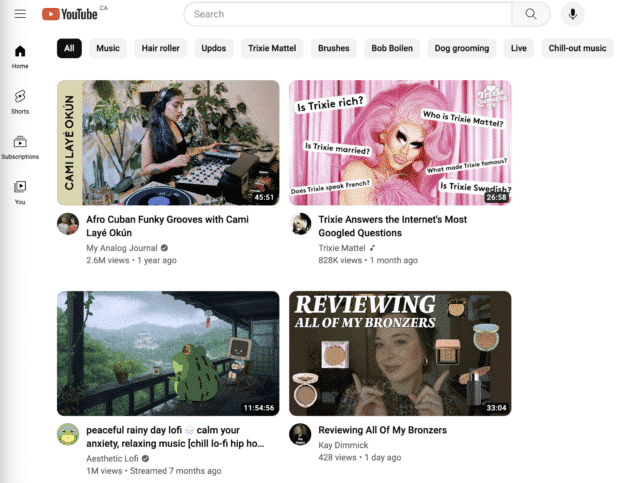The height and width of the screenshot is (483, 620).
Task: Select the Updos filter chip
Action: [x=214, y=48]
